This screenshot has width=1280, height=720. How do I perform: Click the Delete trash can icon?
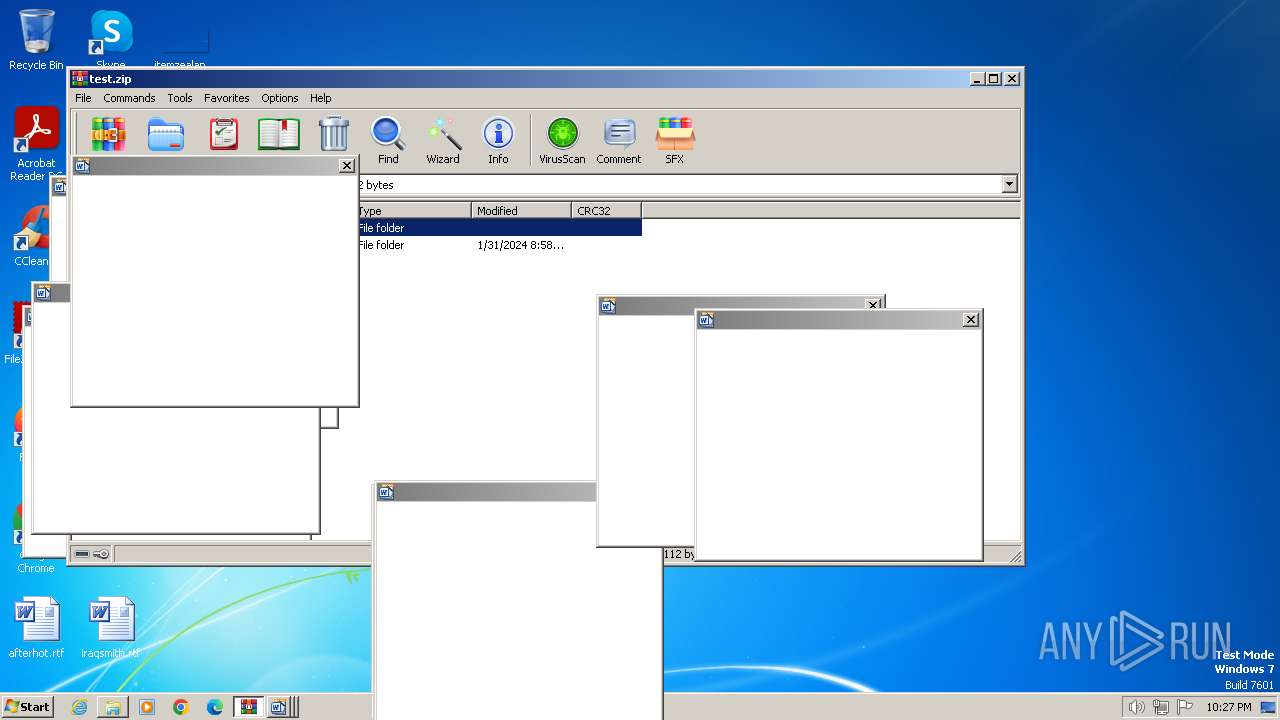[x=333, y=134]
